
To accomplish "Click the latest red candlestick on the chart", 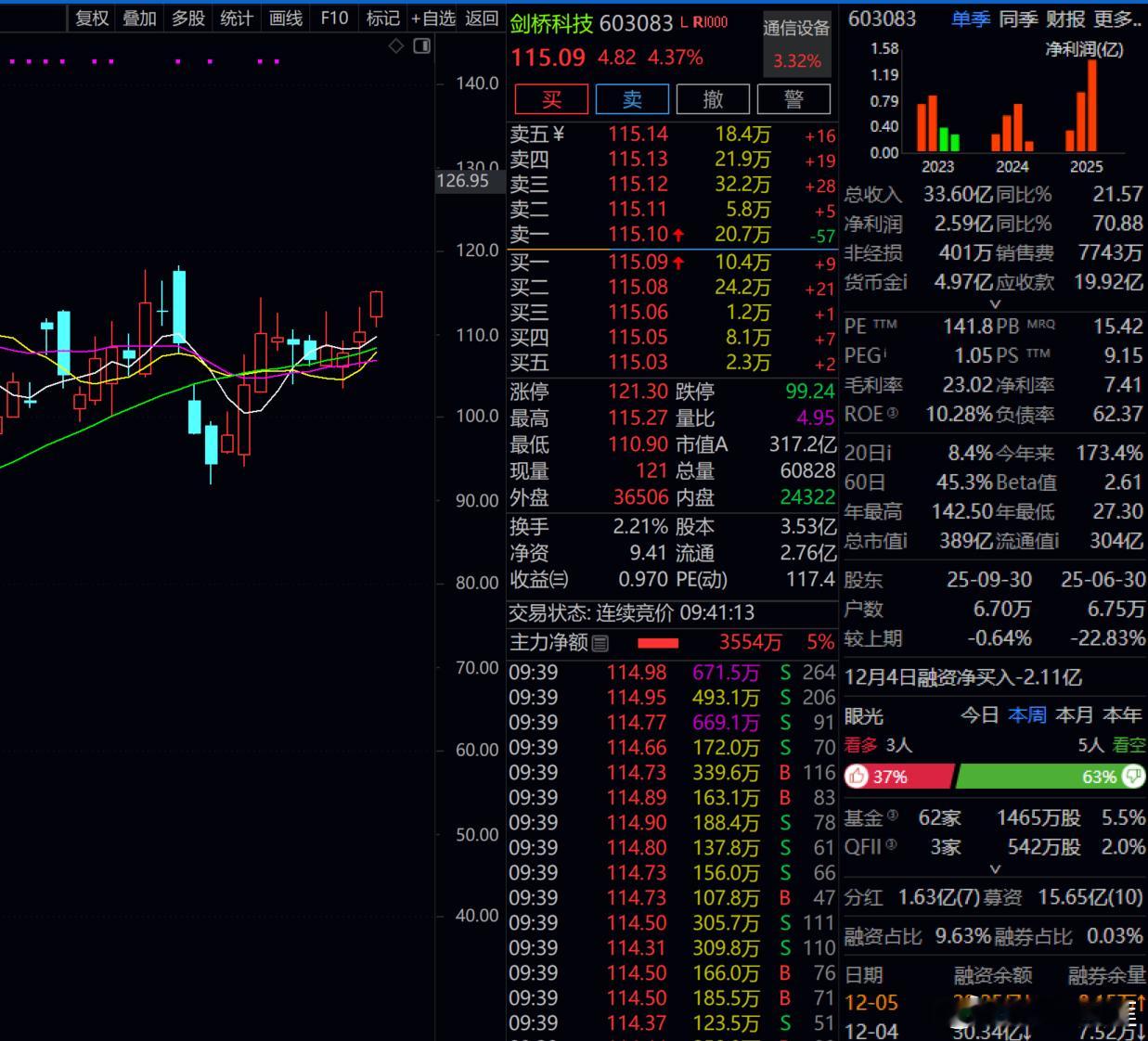I will (x=376, y=306).
